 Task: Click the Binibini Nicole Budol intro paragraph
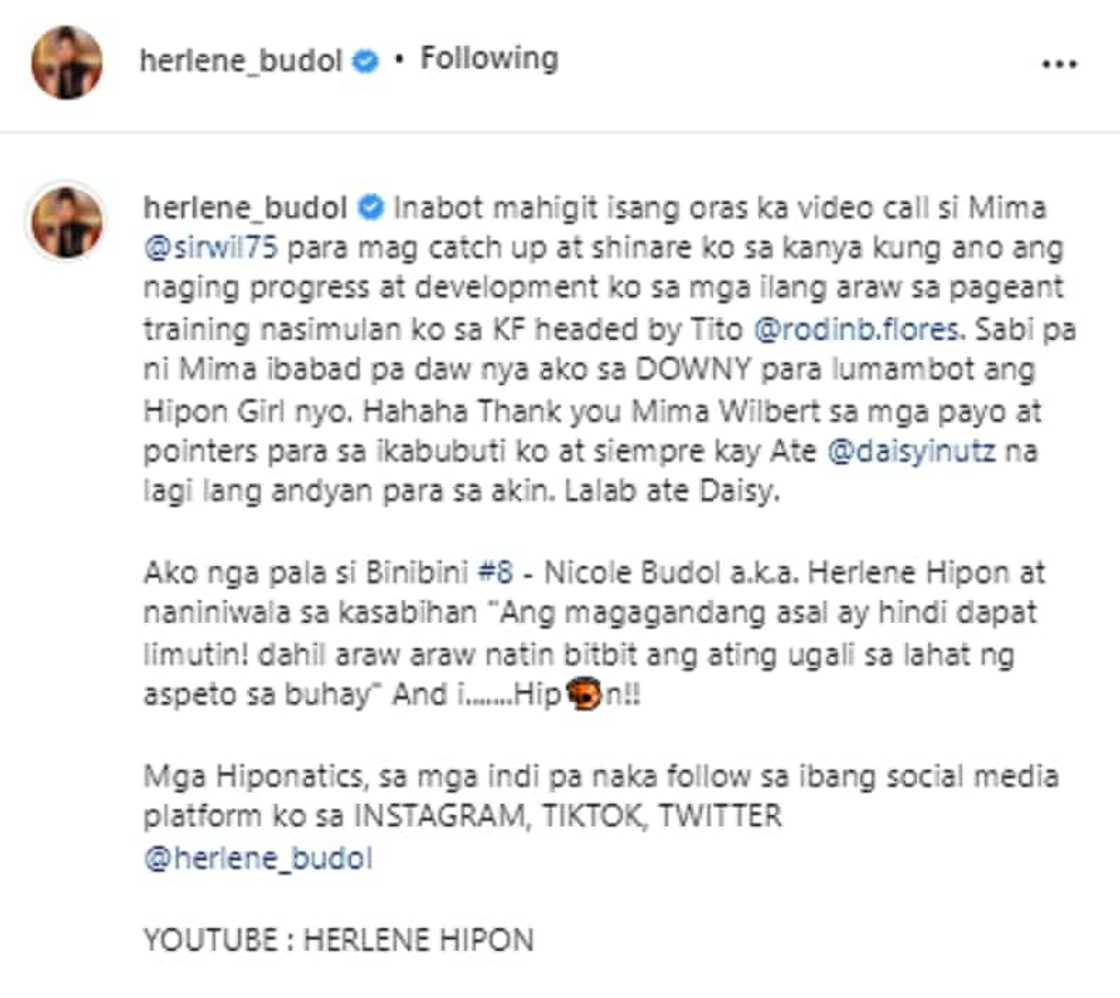pos(594,634)
